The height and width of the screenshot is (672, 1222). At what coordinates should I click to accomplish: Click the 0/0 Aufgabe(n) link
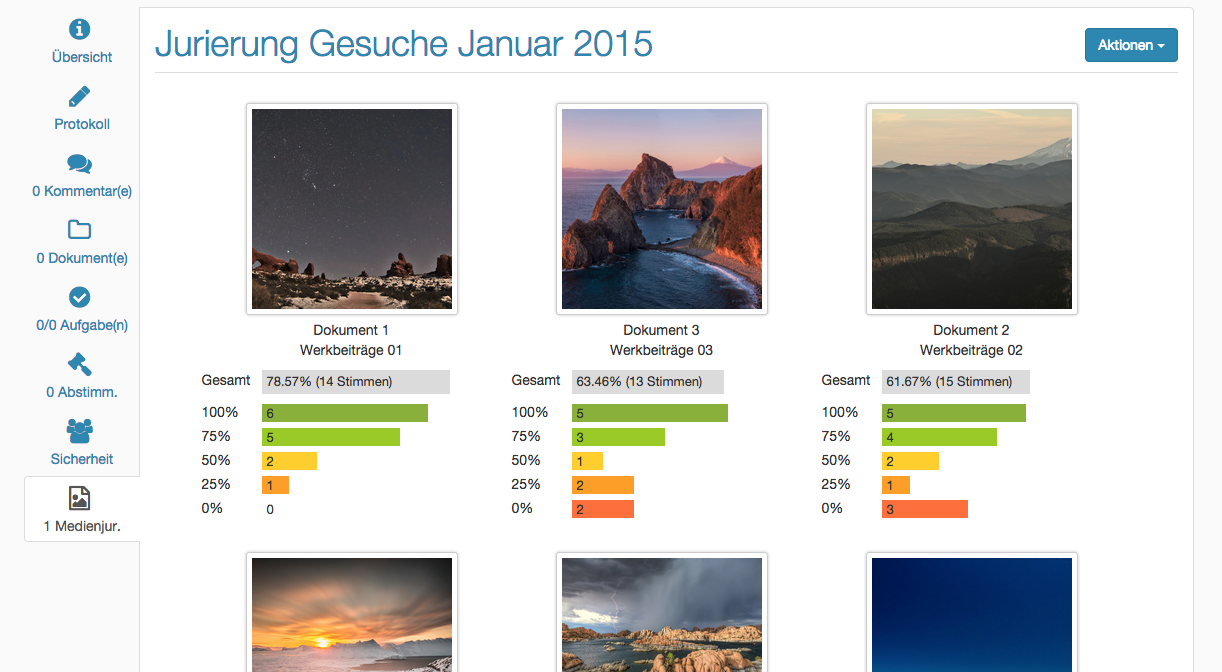point(82,325)
